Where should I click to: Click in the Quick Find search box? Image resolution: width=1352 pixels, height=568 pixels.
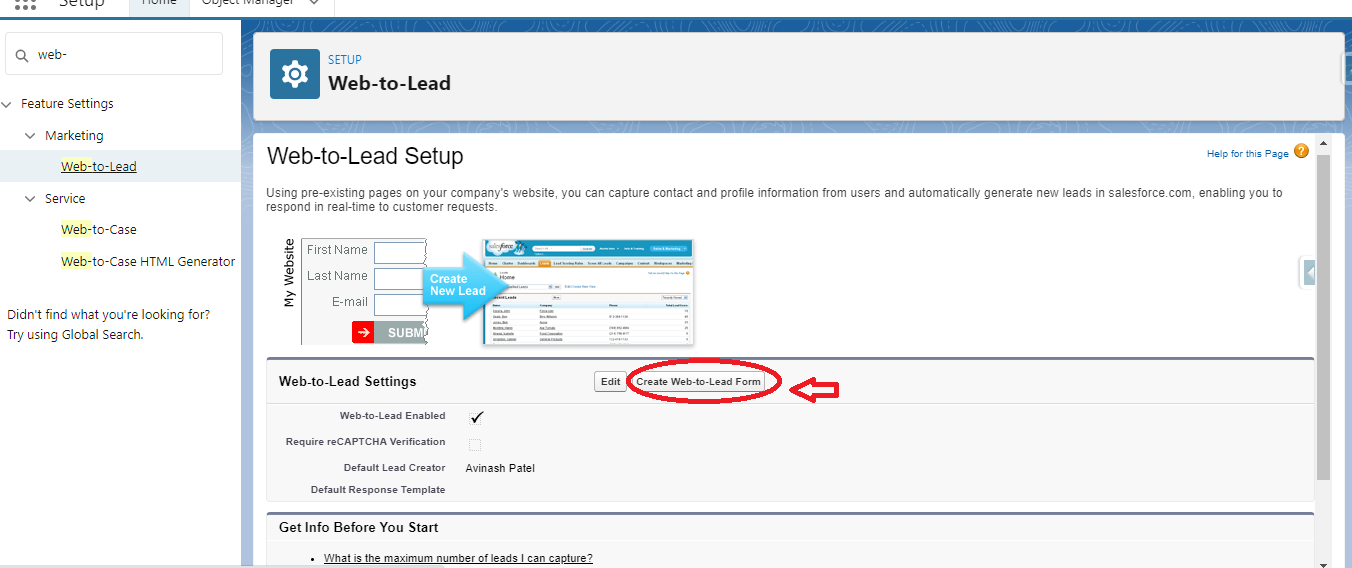click(x=125, y=55)
